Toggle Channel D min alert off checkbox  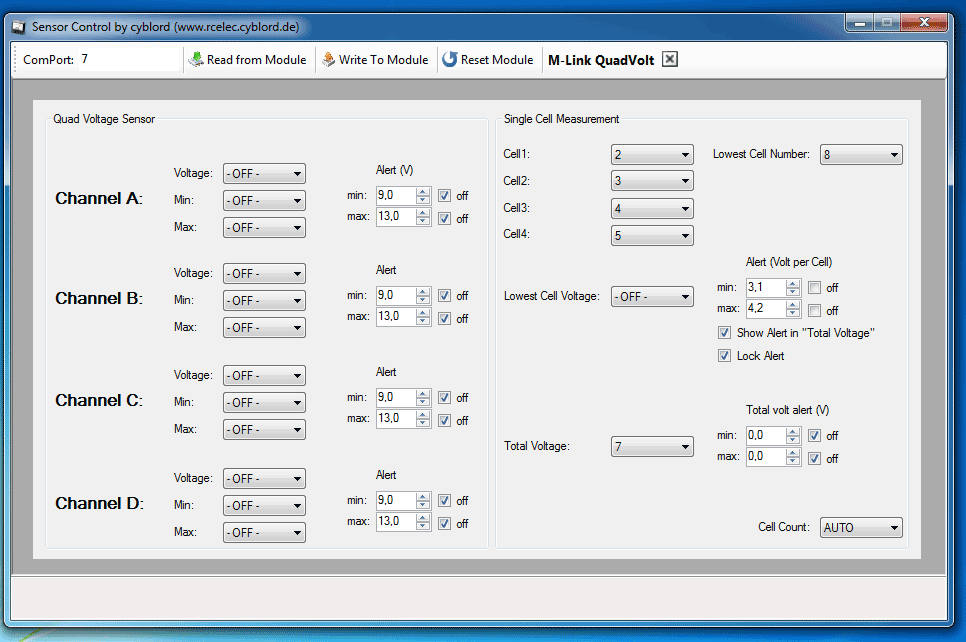pyautogui.click(x=444, y=500)
